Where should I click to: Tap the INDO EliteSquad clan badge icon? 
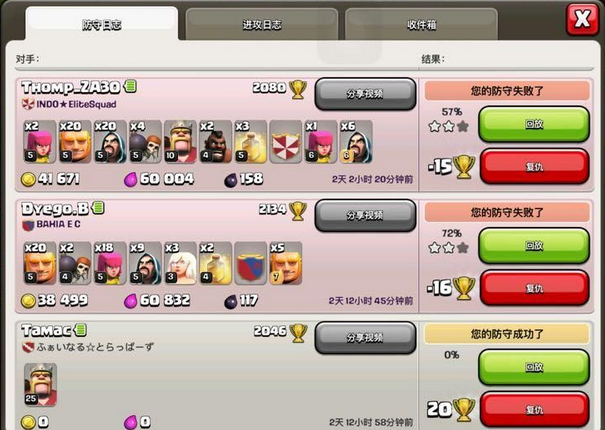(28, 104)
